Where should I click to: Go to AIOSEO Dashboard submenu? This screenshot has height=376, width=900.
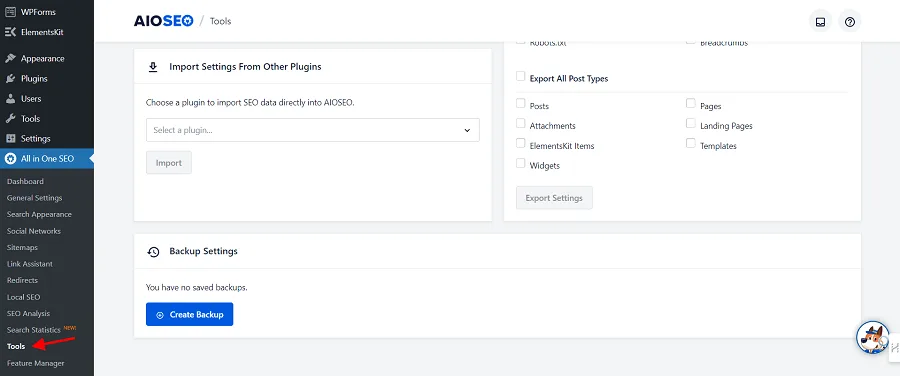(x=25, y=181)
